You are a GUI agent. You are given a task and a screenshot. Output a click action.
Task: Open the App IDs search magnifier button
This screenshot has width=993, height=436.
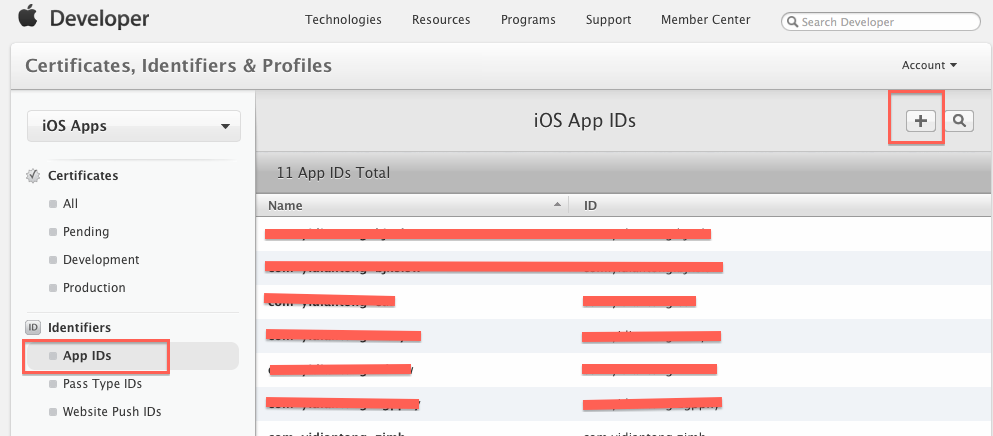(959, 120)
